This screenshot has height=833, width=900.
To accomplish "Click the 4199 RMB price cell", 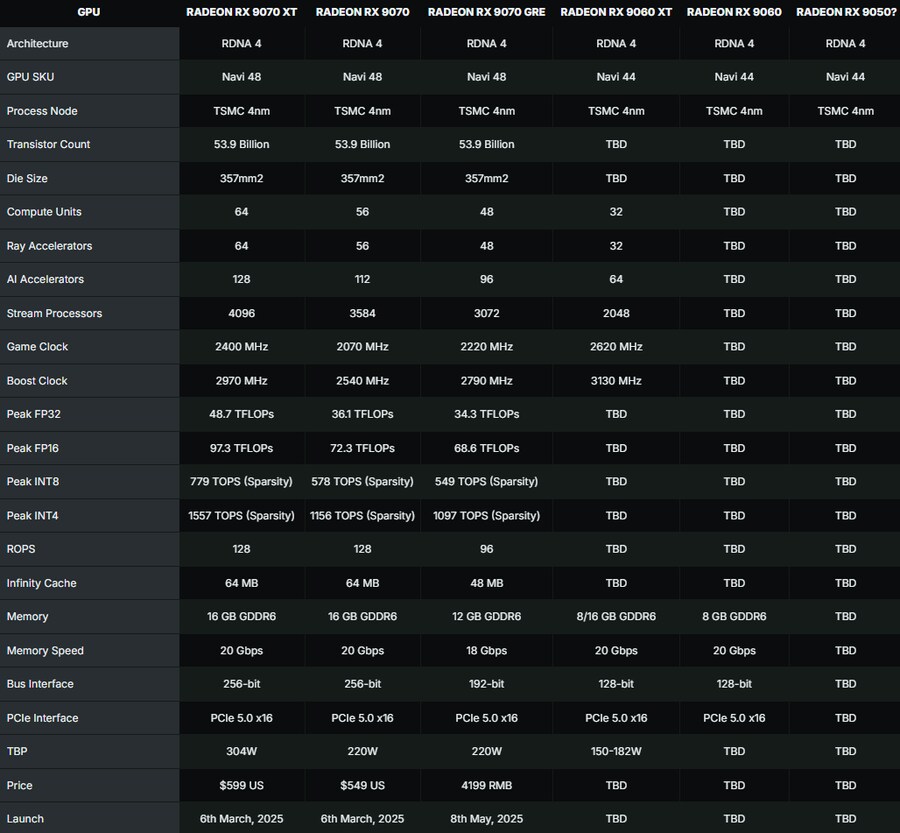I will point(486,785).
